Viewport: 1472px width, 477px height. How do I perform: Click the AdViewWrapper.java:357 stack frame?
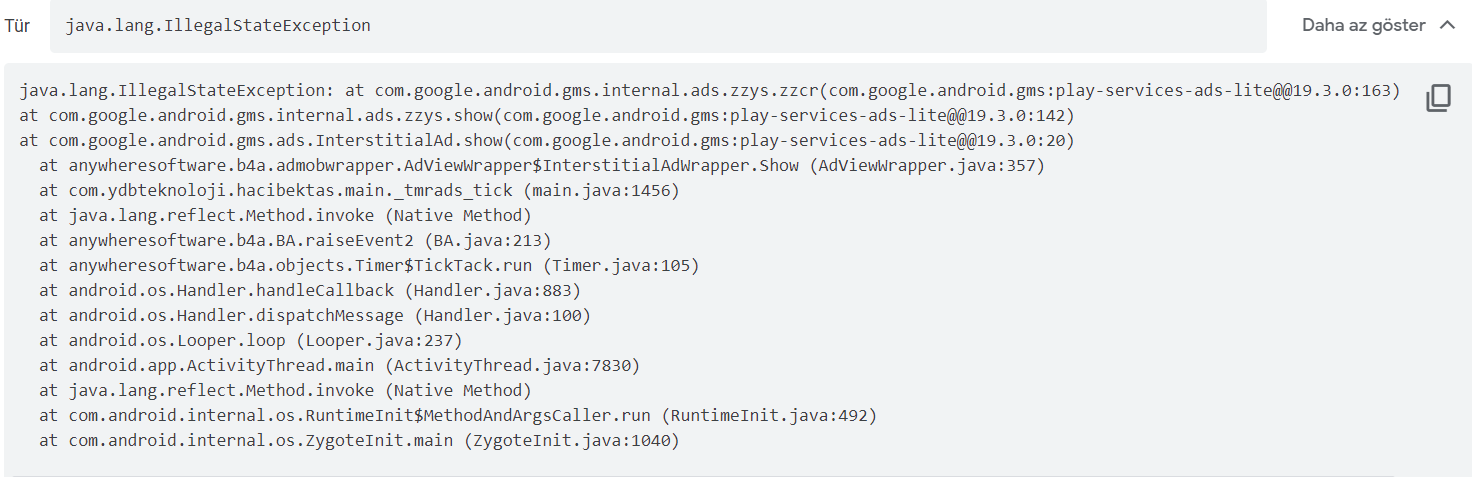(542, 165)
